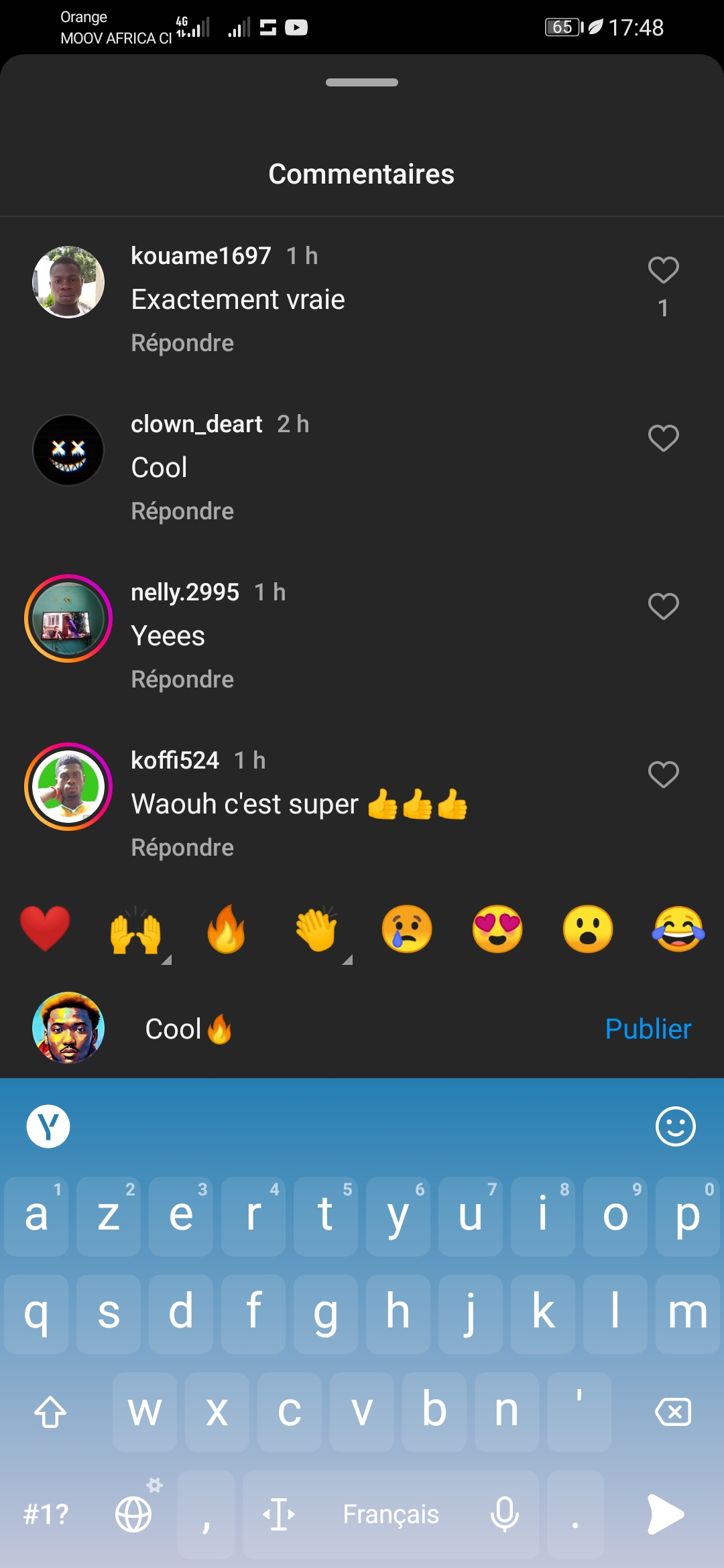Like kouame1697's comment
Viewport: 724px width, 1568px height.
tap(663, 270)
